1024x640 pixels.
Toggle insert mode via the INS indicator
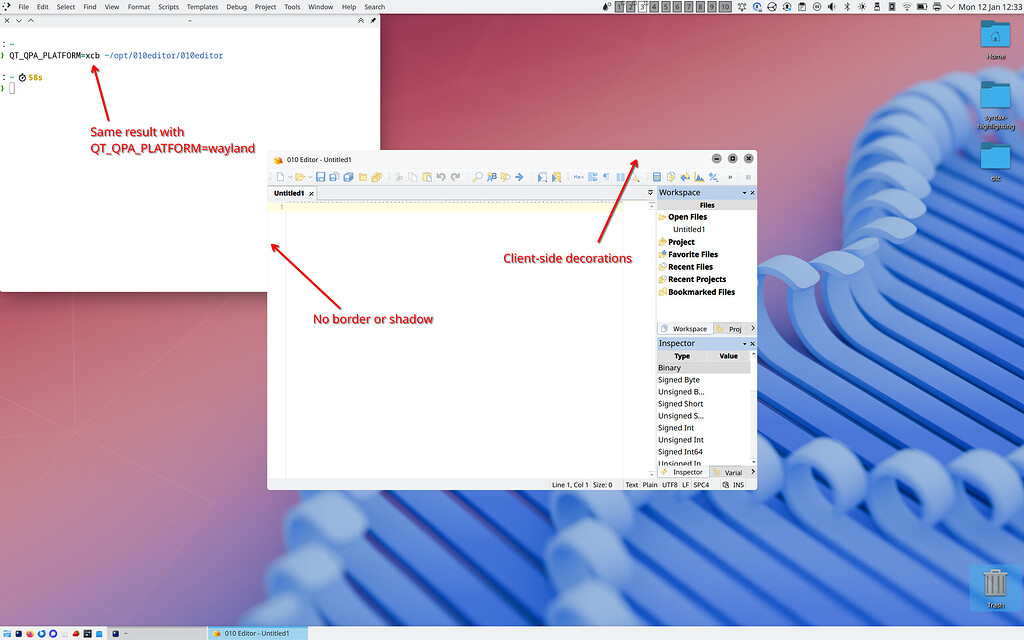(738, 484)
